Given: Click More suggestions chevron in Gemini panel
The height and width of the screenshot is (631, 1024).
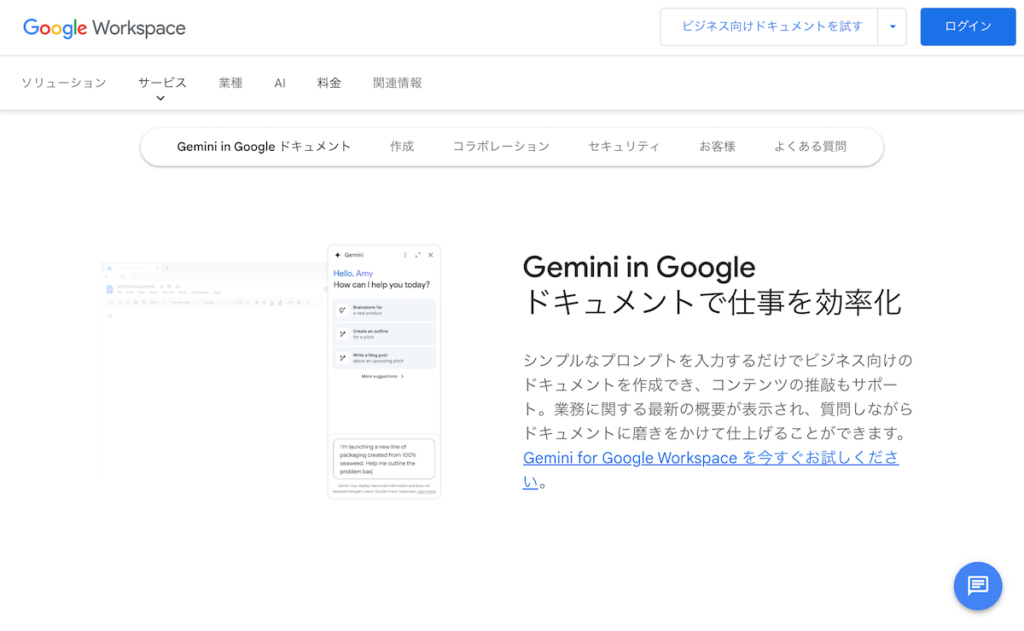Looking at the screenshot, I should pos(402,376).
